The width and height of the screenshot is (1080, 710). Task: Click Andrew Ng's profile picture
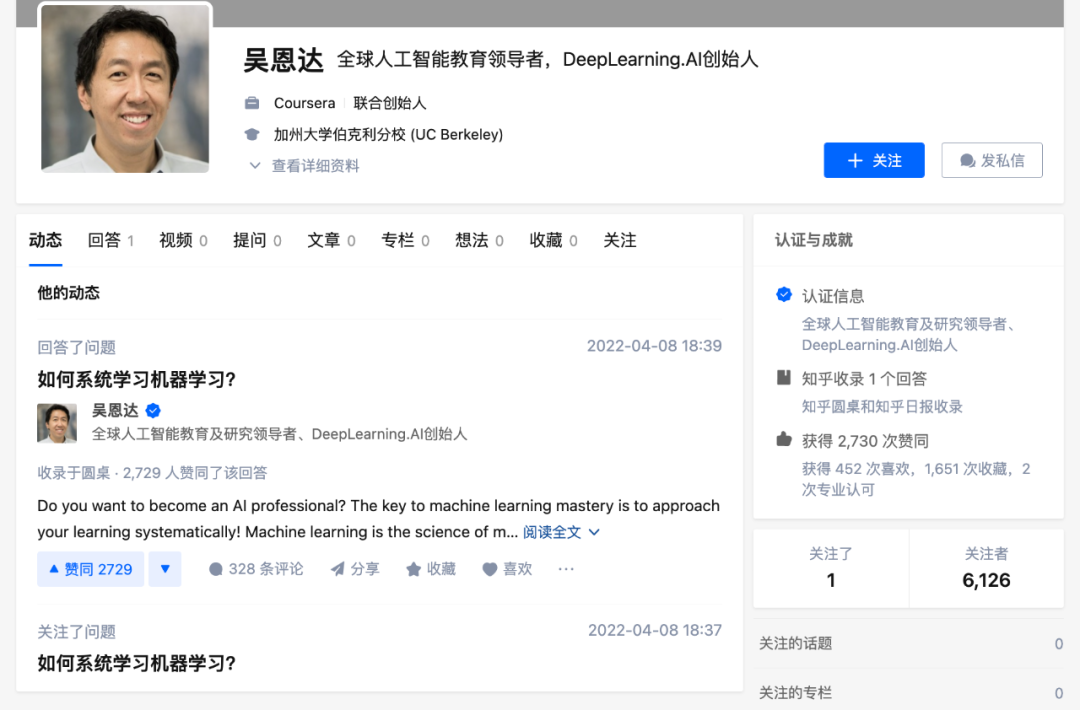(124, 88)
